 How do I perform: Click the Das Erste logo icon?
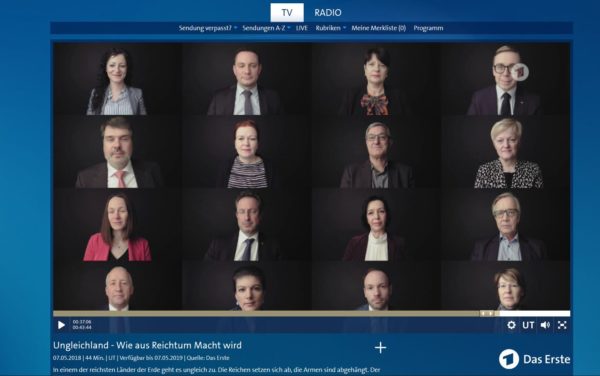tap(509, 359)
